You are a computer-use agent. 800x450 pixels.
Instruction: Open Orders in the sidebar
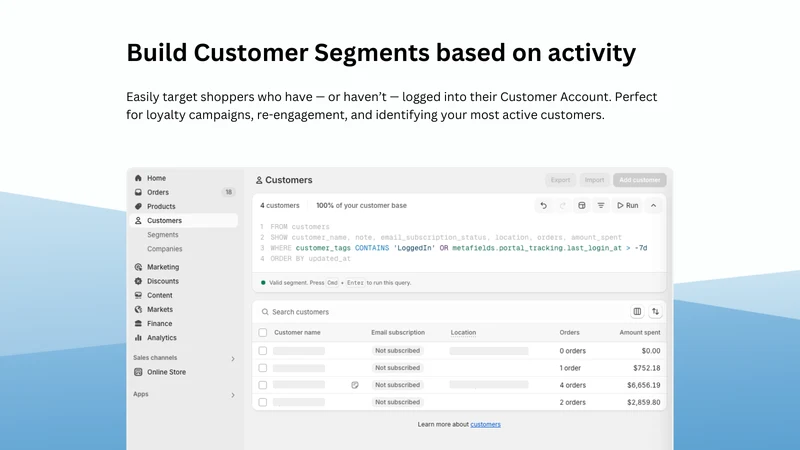pyautogui.click(x=158, y=192)
